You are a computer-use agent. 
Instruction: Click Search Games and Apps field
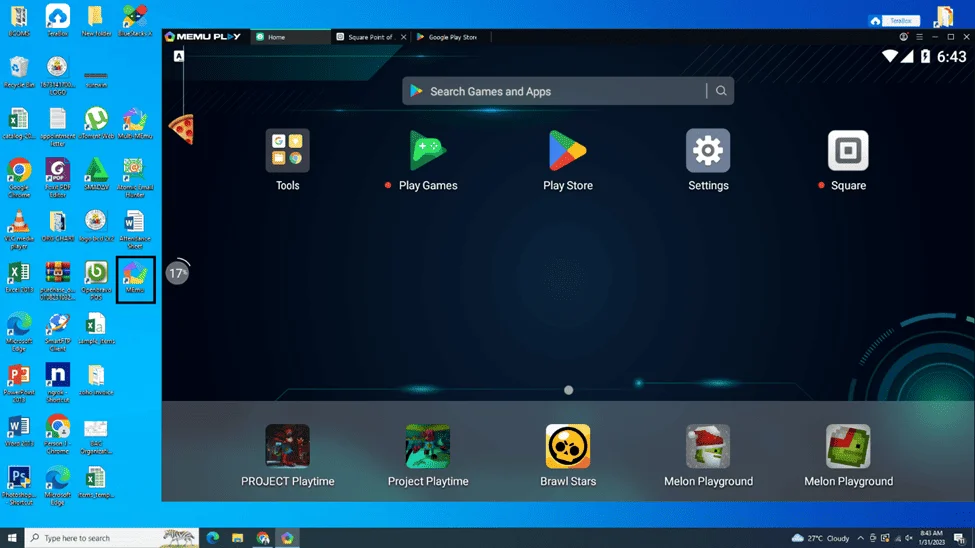[568, 91]
